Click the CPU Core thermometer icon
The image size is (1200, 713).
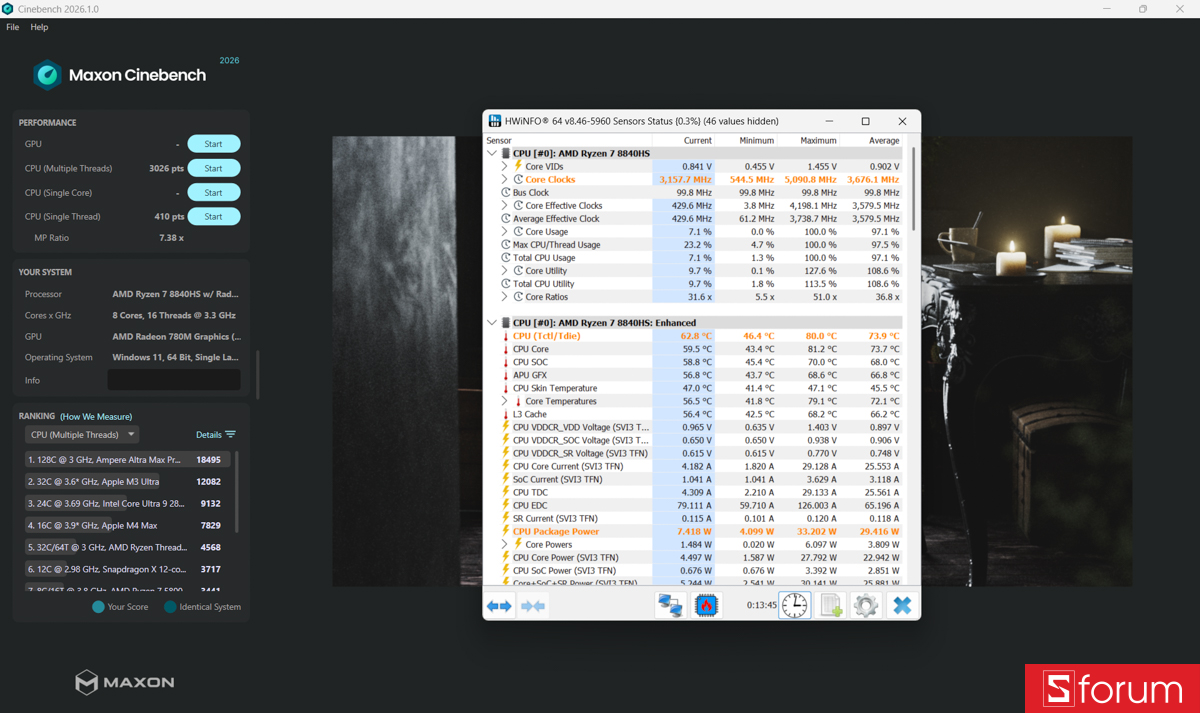pyautogui.click(x=506, y=349)
